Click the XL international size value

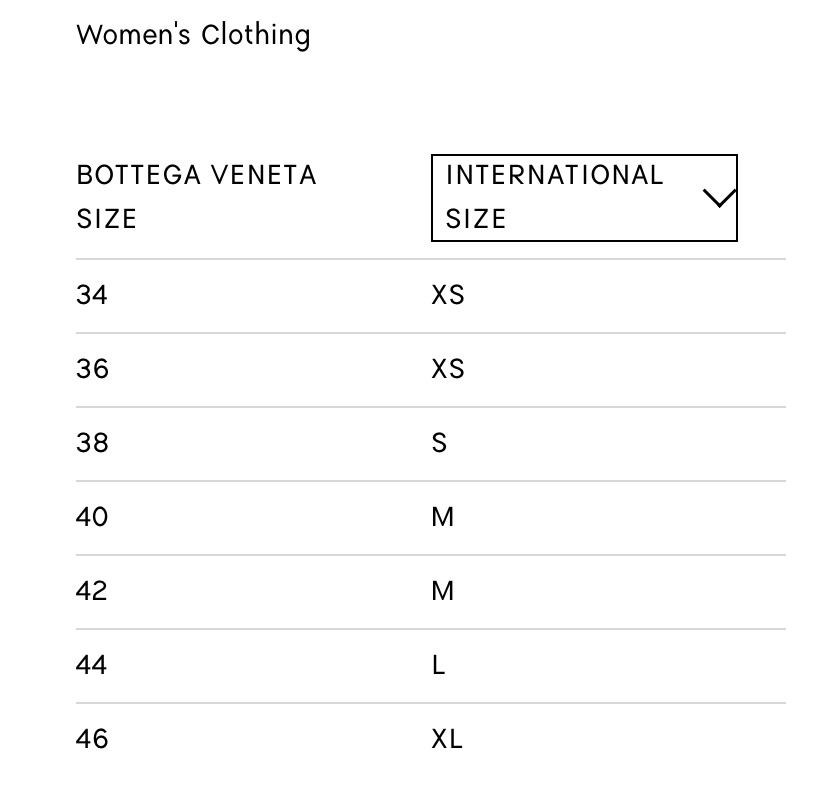pyautogui.click(x=447, y=739)
